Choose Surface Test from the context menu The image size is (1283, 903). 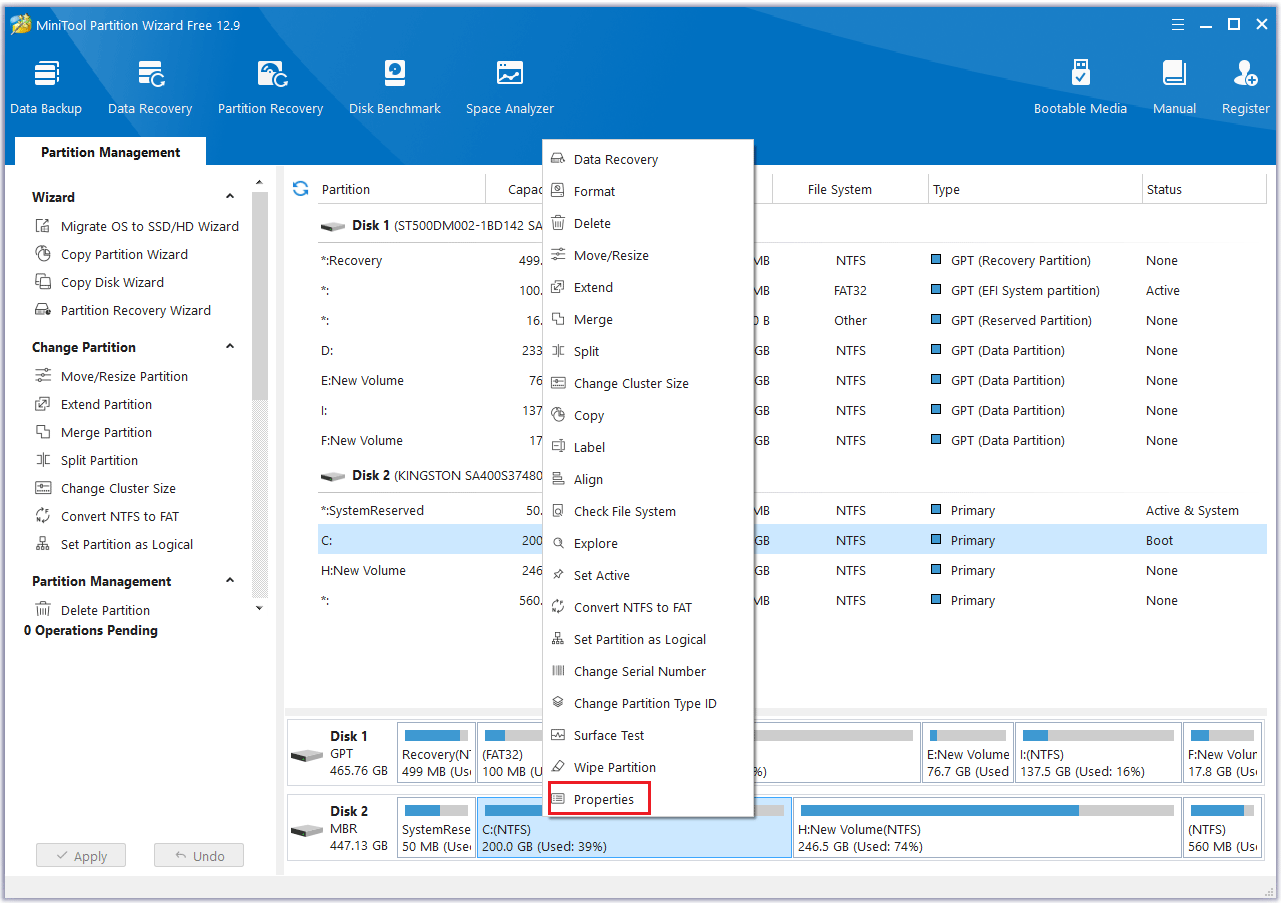click(x=647, y=735)
